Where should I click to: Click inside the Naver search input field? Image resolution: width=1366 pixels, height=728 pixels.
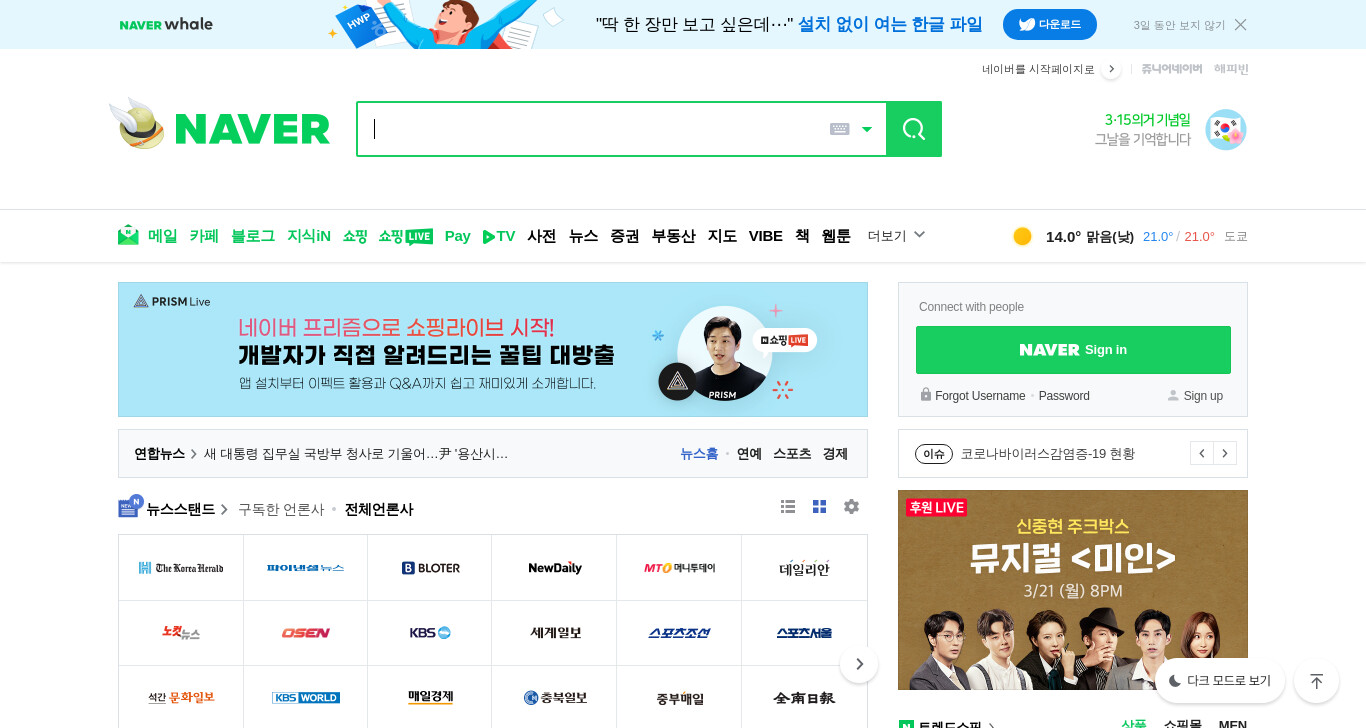point(595,129)
